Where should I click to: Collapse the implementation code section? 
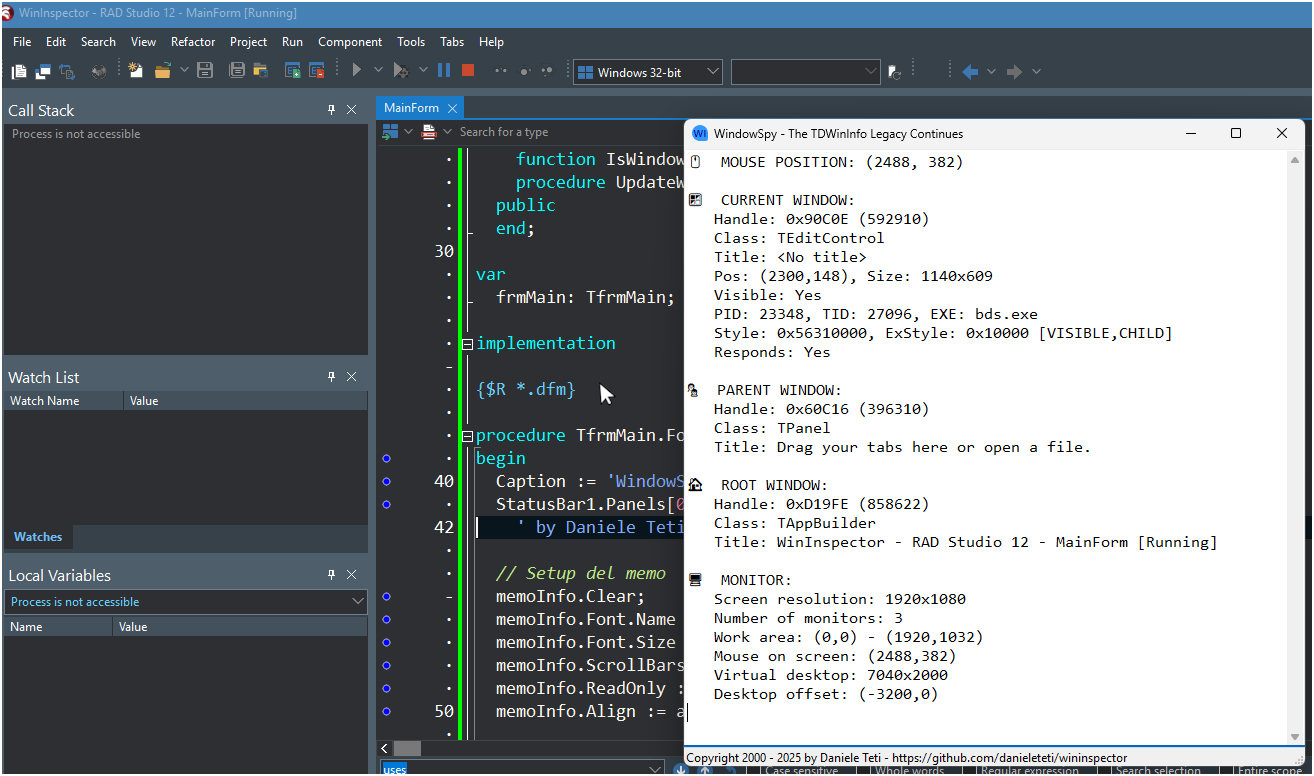coord(467,344)
